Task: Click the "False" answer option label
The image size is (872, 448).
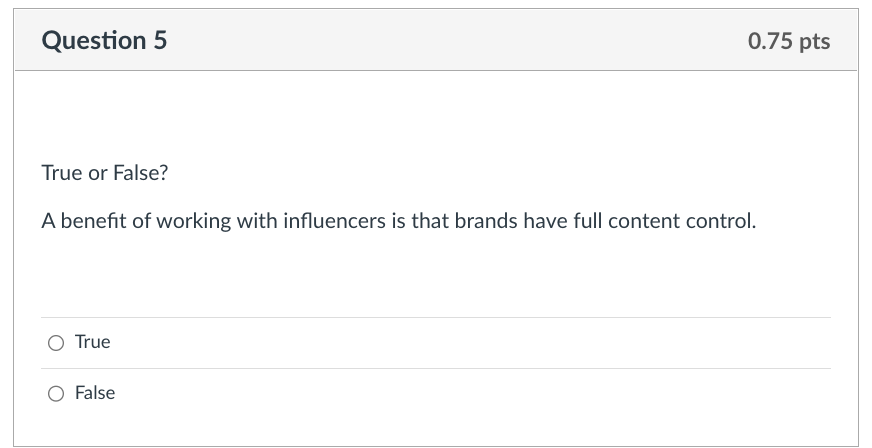Action: point(95,393)
